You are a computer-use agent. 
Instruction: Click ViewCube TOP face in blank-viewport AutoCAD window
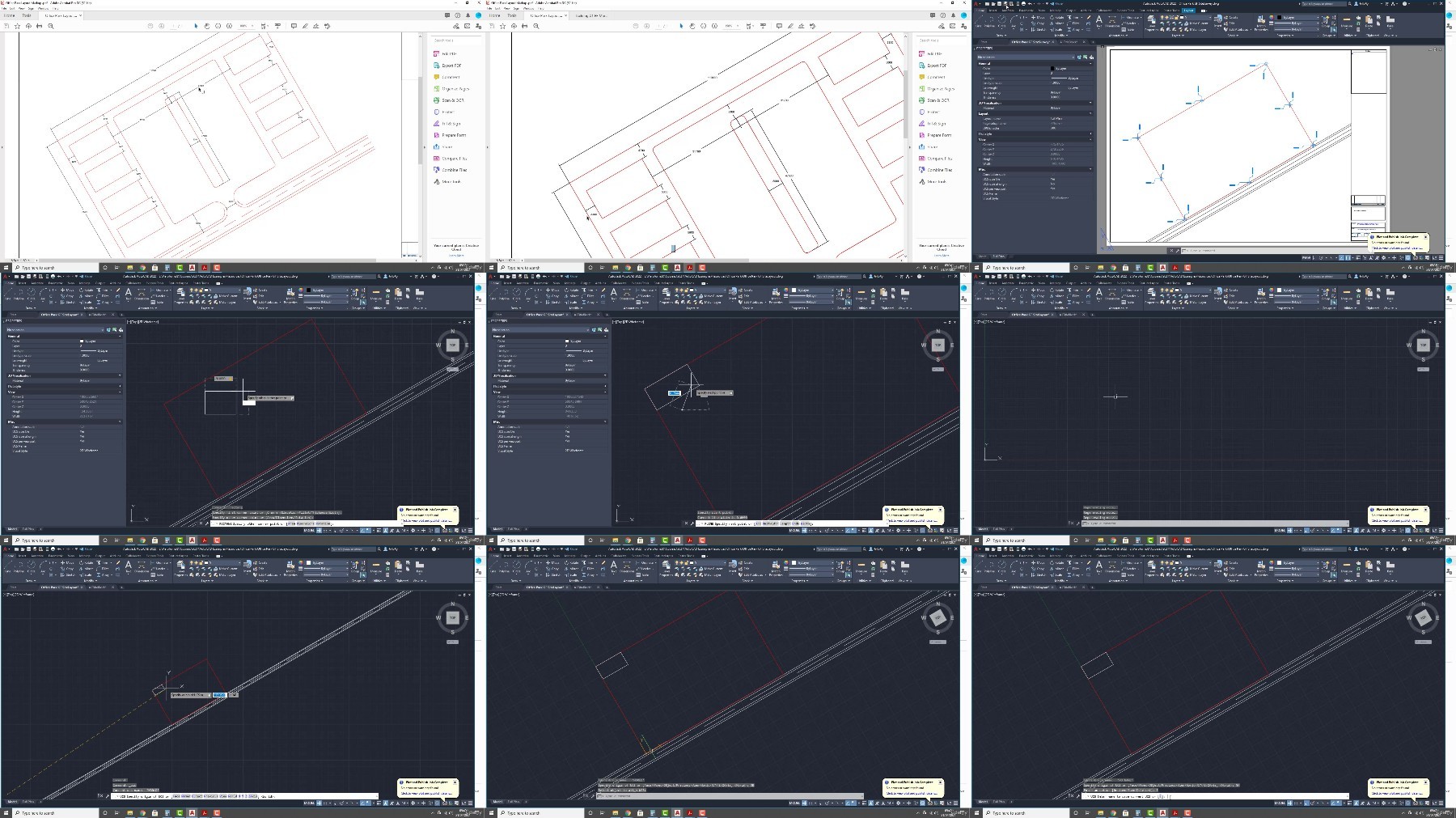tap(1423, 345)
